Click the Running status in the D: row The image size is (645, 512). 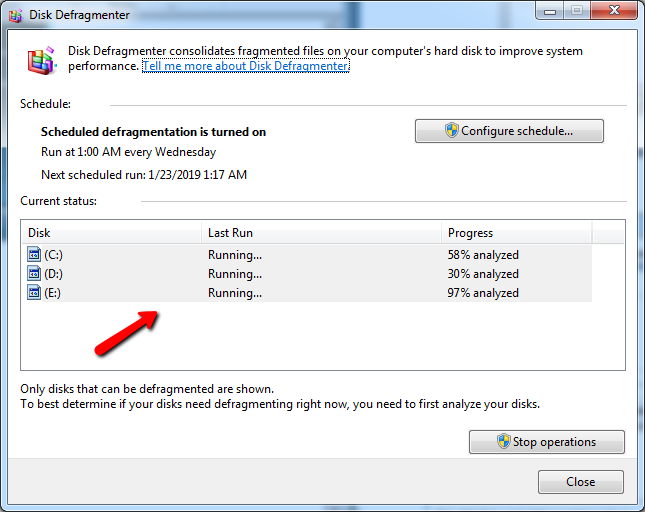pyautogui.click(x=235, y=274)
